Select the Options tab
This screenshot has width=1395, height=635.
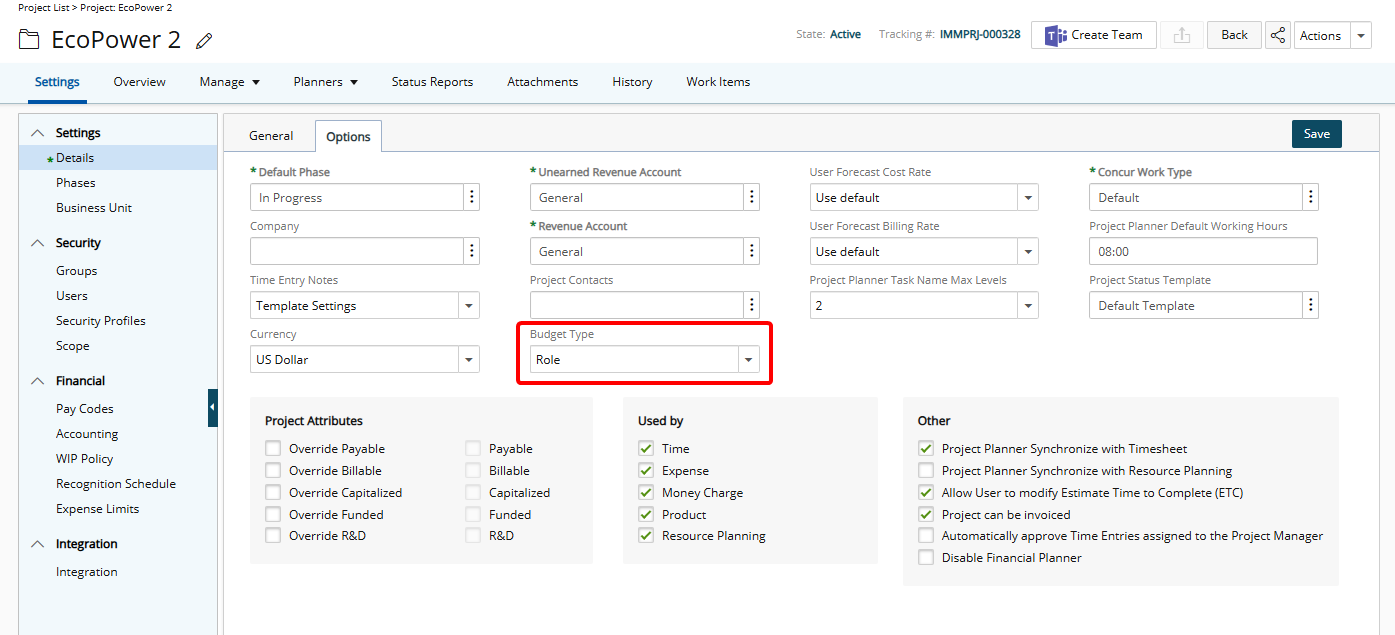point(348,137)
